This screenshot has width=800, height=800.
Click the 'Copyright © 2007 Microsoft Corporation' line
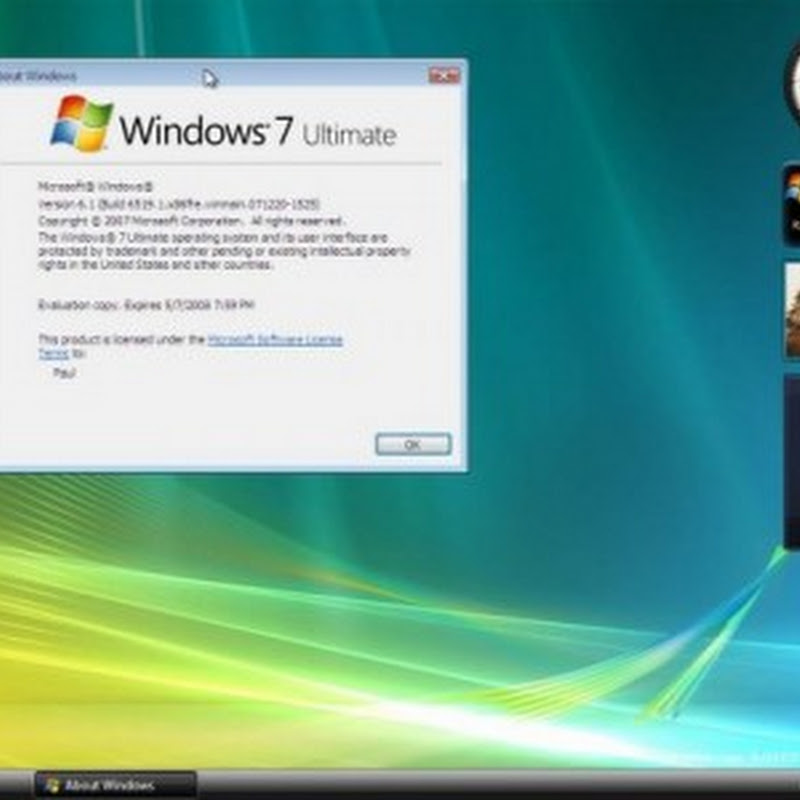tap(191, 221)
